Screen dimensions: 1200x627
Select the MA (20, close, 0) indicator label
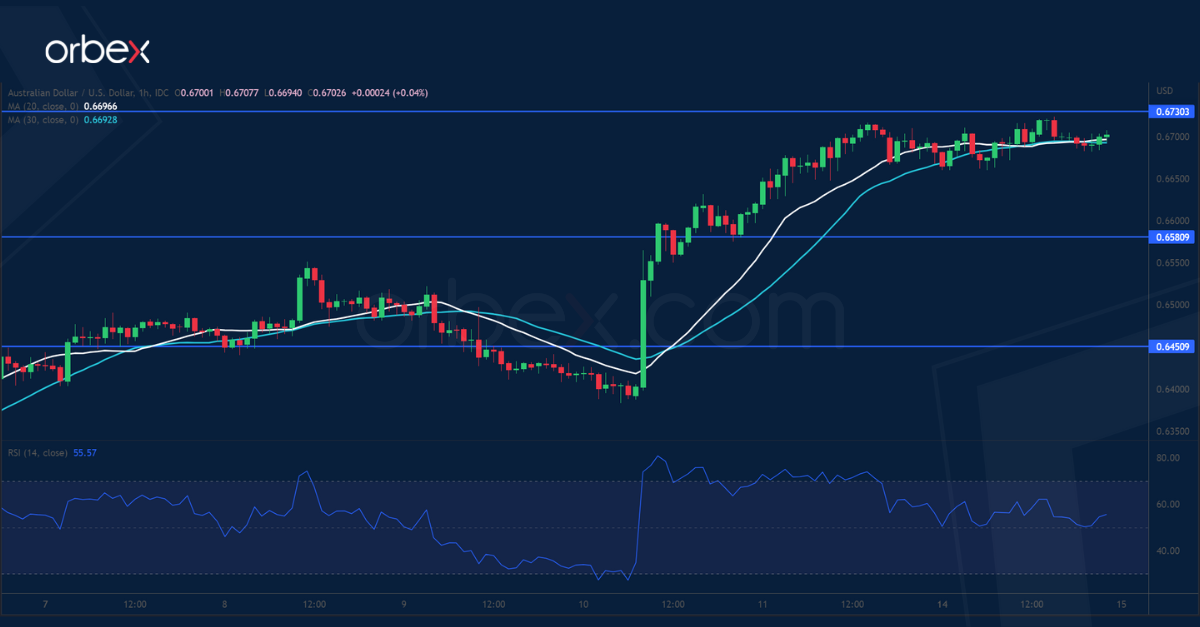point(40,106)
